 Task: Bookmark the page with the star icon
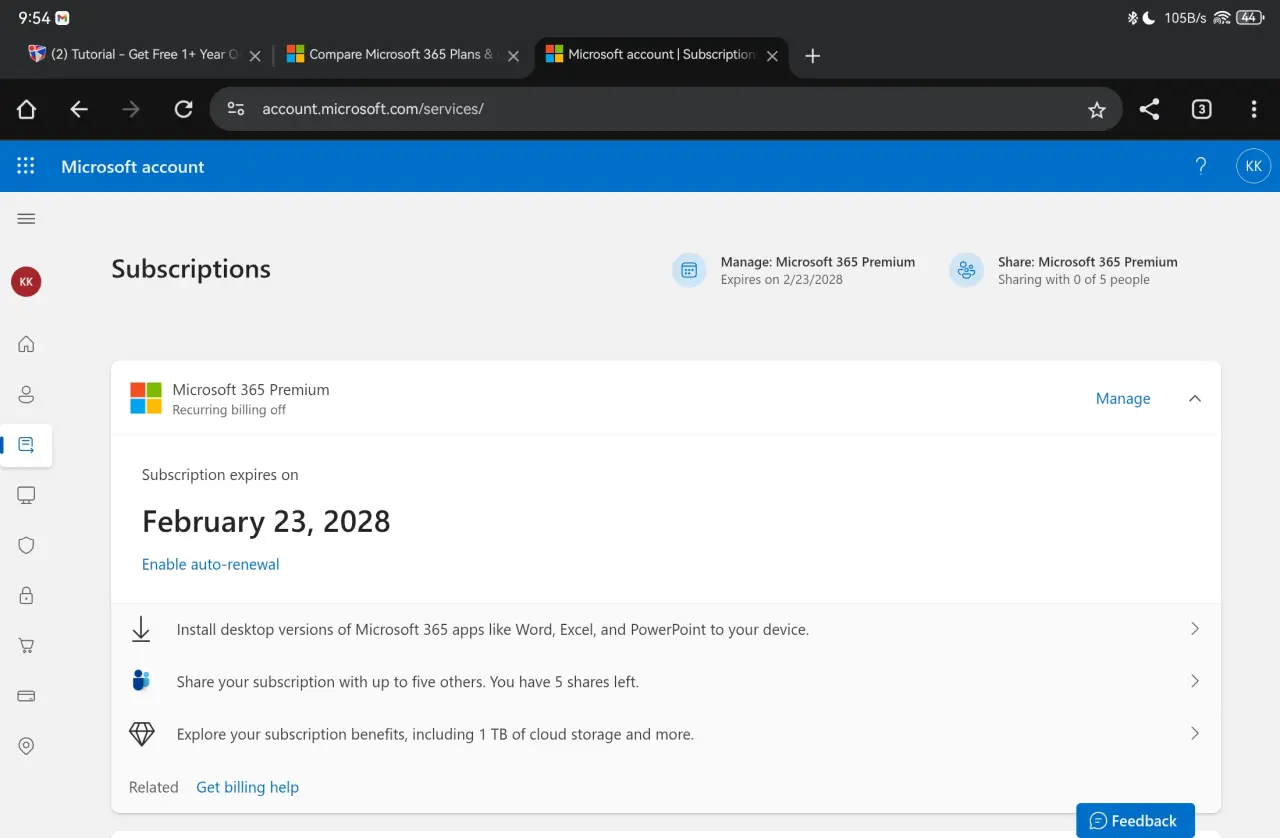(1097, 110)
